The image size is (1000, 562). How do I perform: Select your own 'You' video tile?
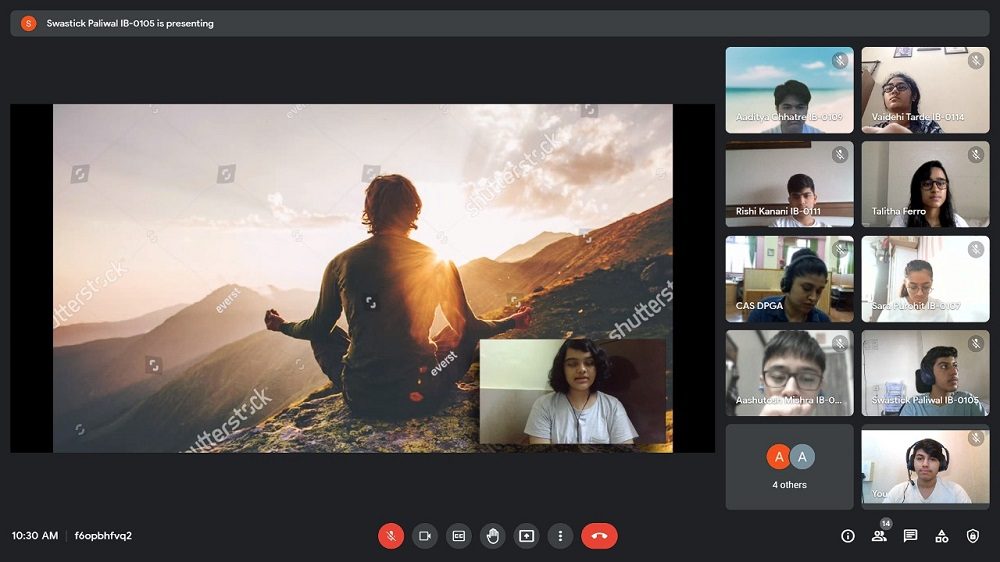(925, 468)
